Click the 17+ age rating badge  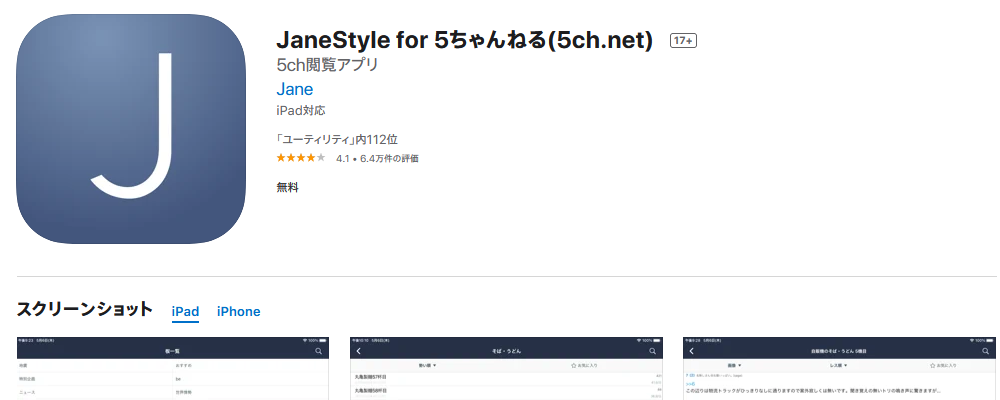[x=682, y=41]
